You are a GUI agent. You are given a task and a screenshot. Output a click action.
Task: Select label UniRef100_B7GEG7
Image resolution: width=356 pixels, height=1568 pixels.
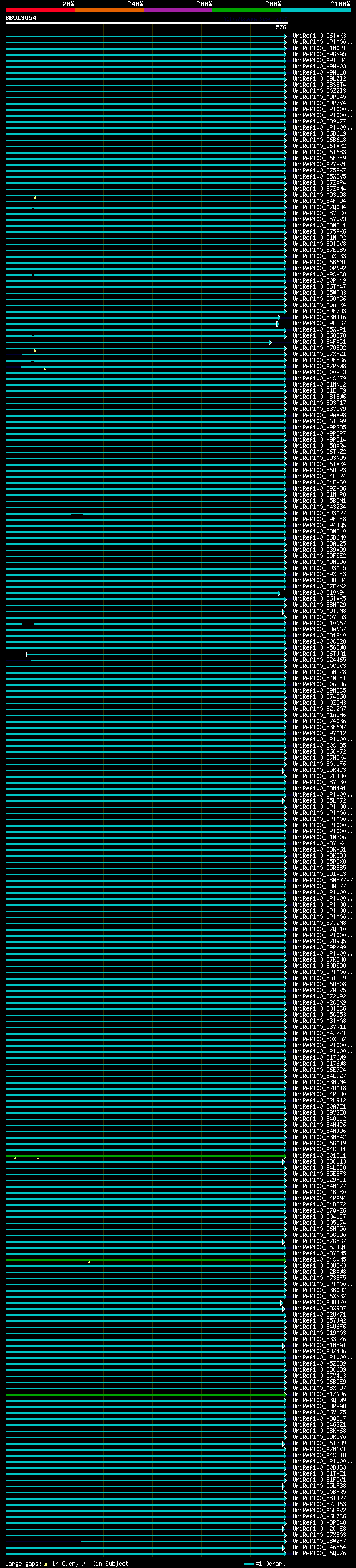[x=319, y=1241]
